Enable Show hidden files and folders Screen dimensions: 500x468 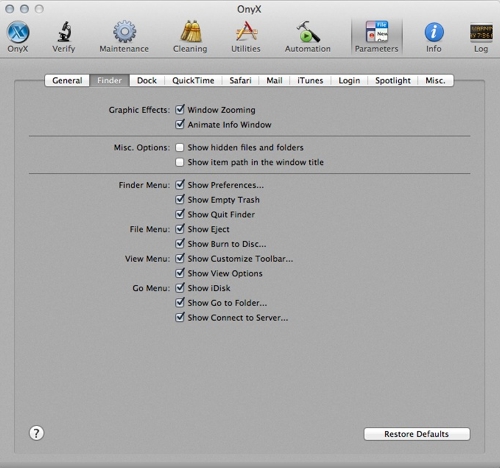tap(180, 147)
